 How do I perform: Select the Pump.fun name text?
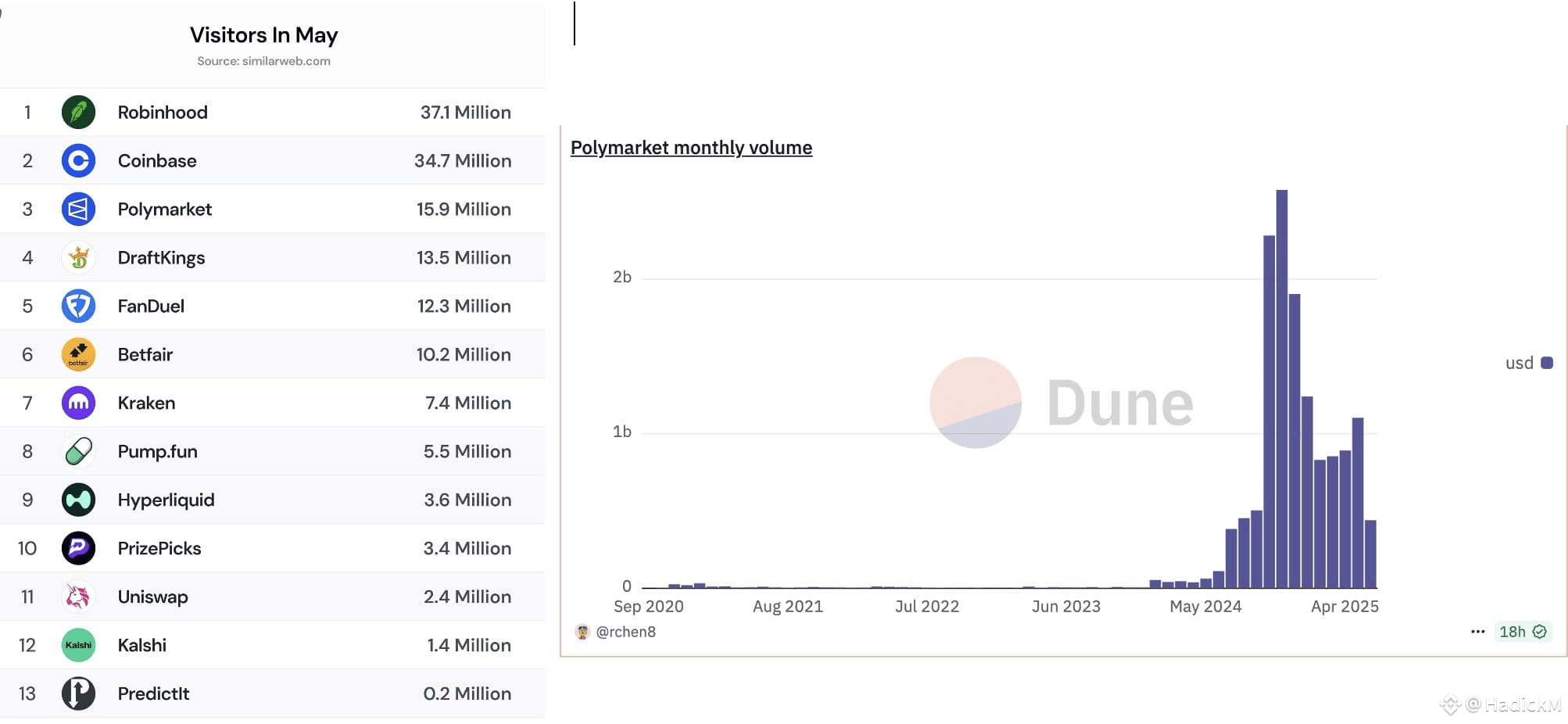tap(157, 452)
